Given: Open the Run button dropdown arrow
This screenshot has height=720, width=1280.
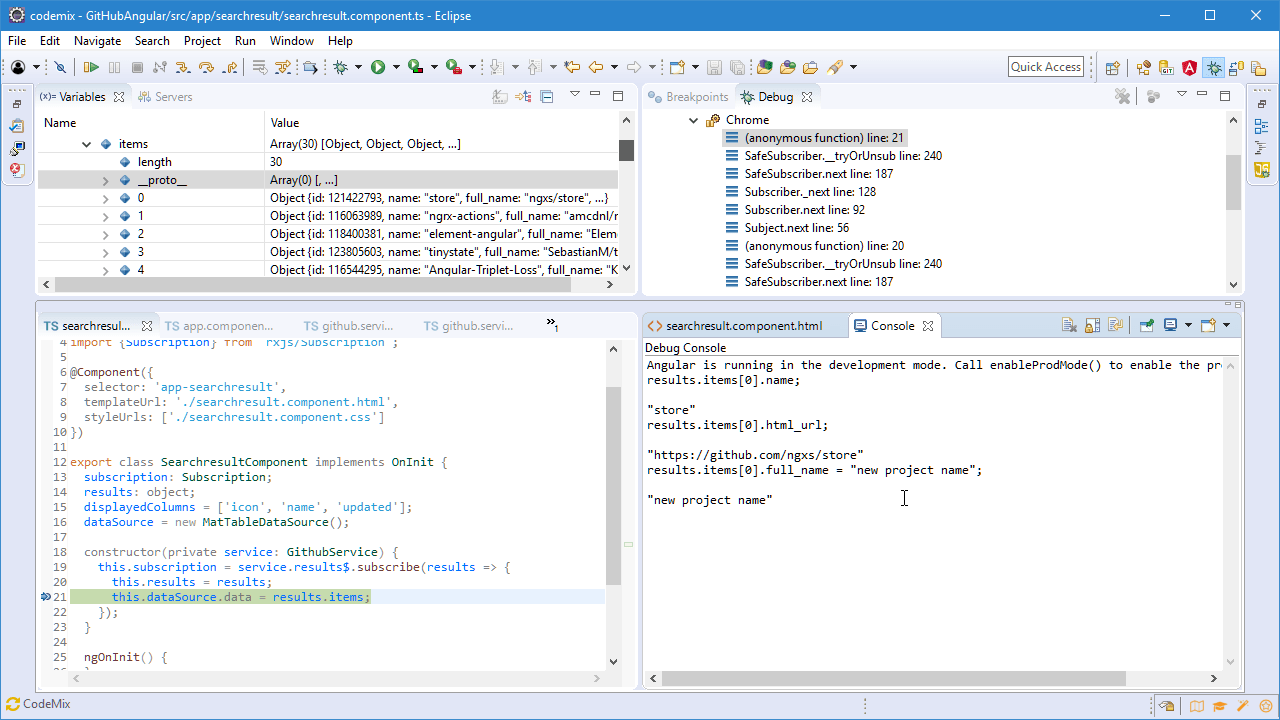Looking at the screenshot, I should pos(396,67).
